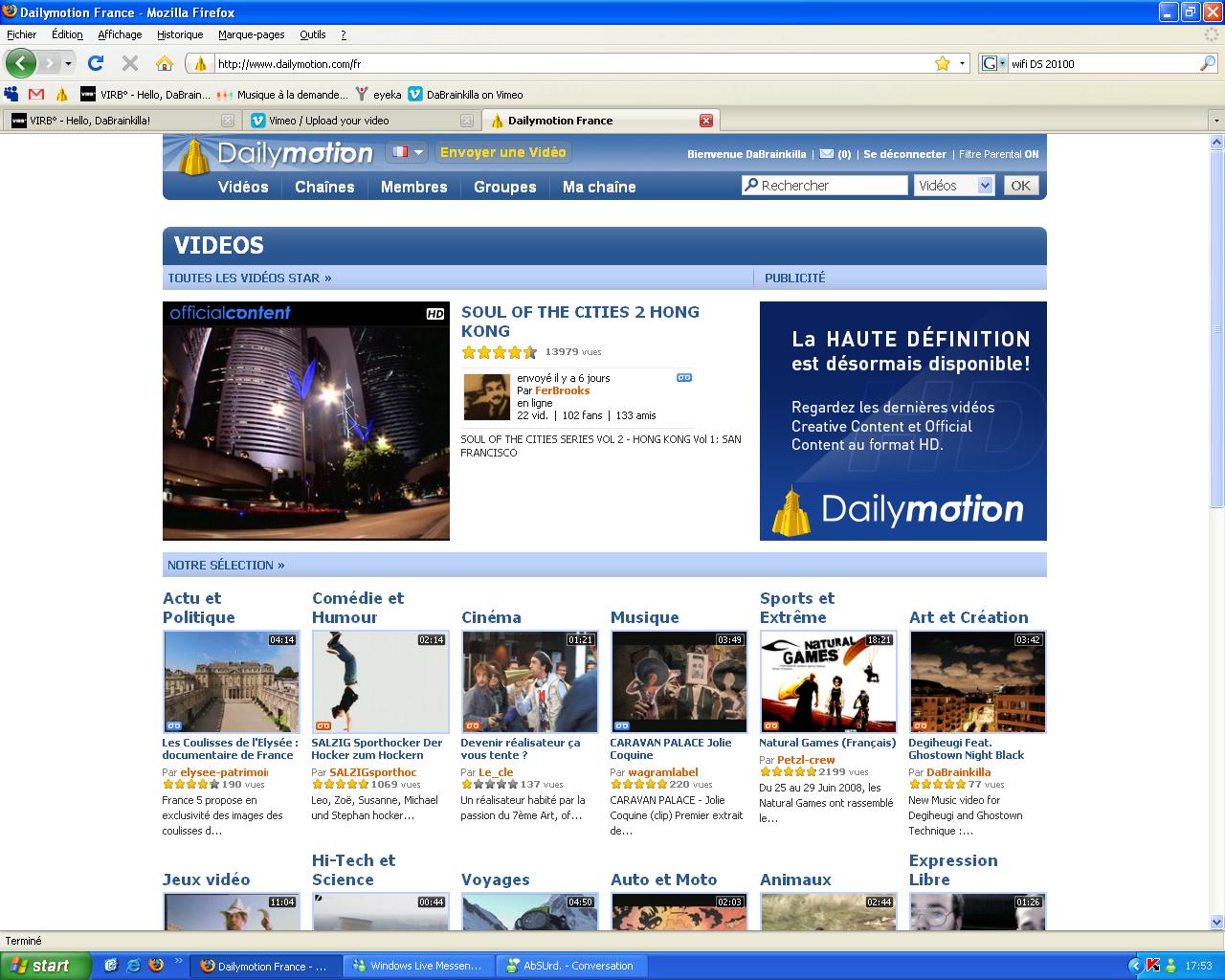Viewport: 1225px width, 980px height.
Task: Open the Outils menu
Action: (312, 34)
